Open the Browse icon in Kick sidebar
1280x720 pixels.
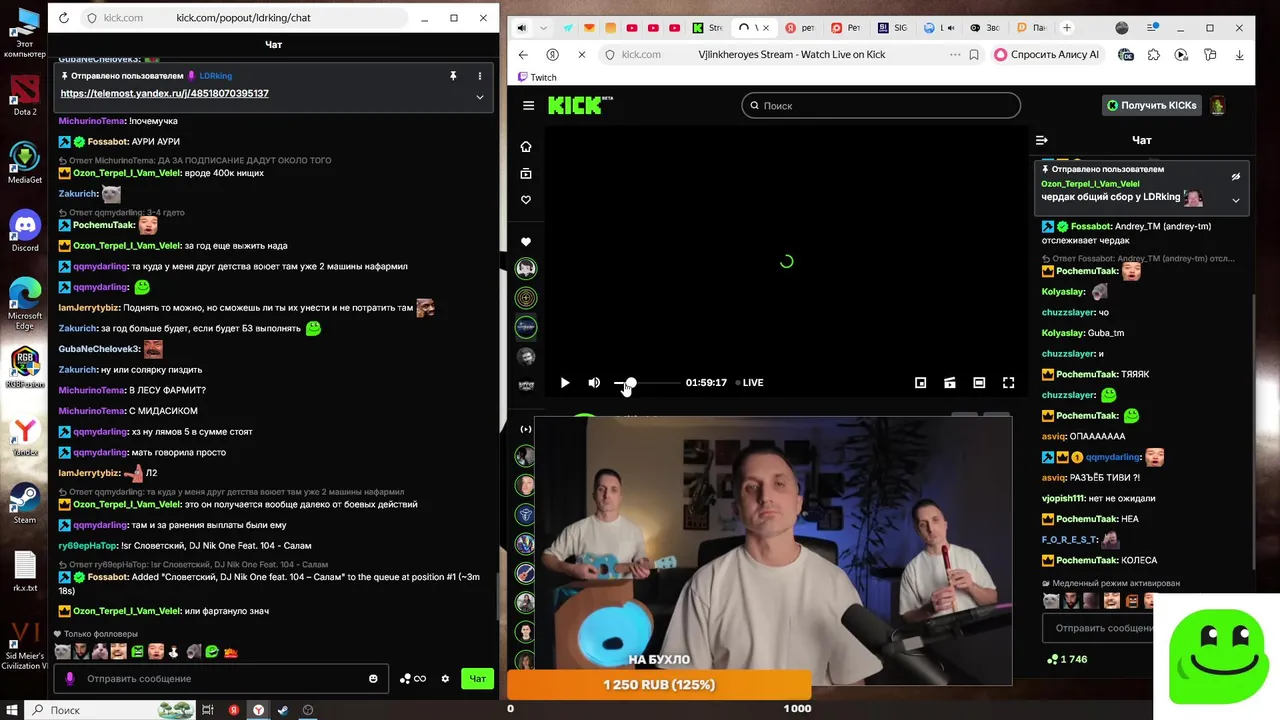(x=526, y=174)
